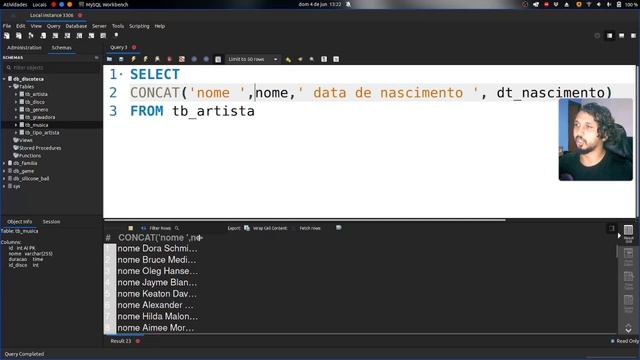
Task: Click the Export recordset icon
Action: 247,228
